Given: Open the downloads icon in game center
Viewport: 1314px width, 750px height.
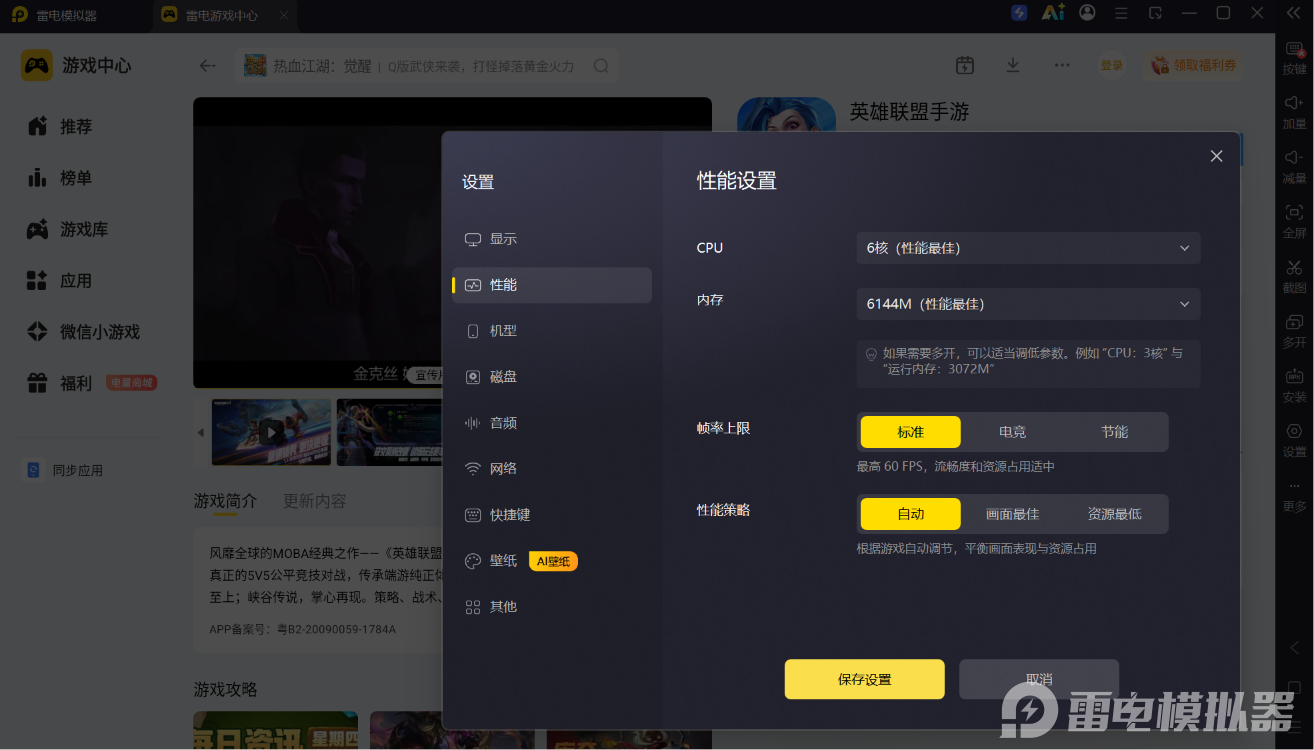Looking at the screenshot, I should click(x=1013, y=65).
